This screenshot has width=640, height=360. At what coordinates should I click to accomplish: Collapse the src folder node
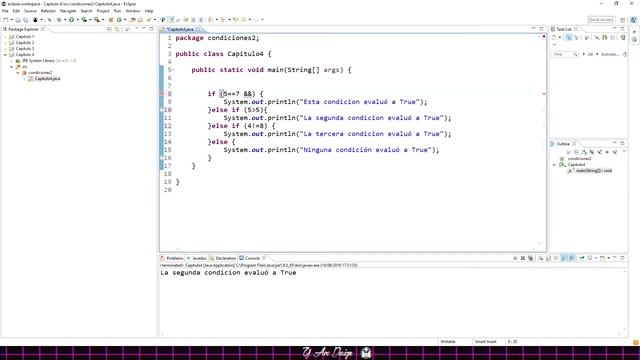click(11, 67)
